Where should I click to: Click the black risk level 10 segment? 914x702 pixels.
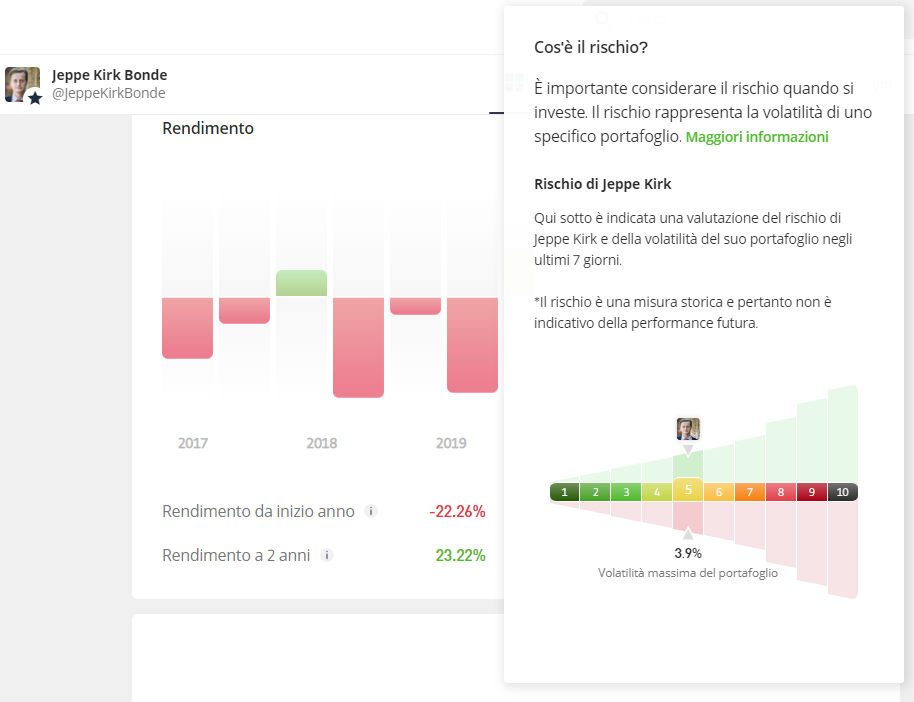tap(841, 491)
